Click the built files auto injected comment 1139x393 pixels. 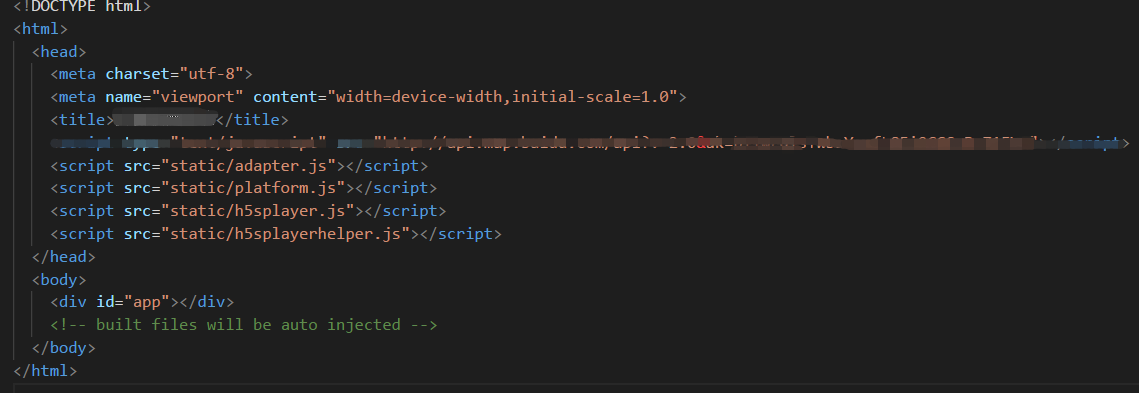coord(244,325)
